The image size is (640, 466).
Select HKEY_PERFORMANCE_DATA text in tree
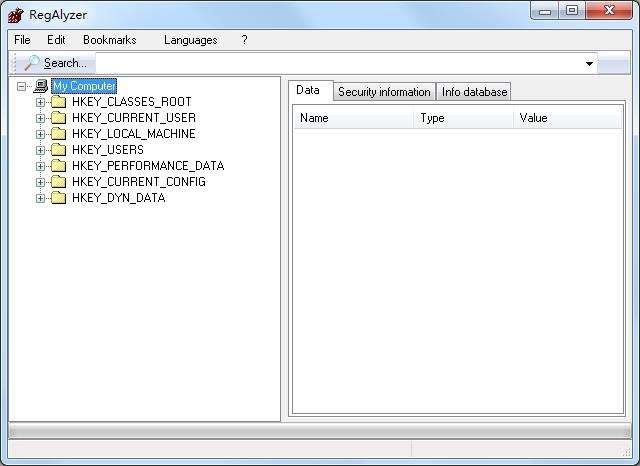point(148,166)
